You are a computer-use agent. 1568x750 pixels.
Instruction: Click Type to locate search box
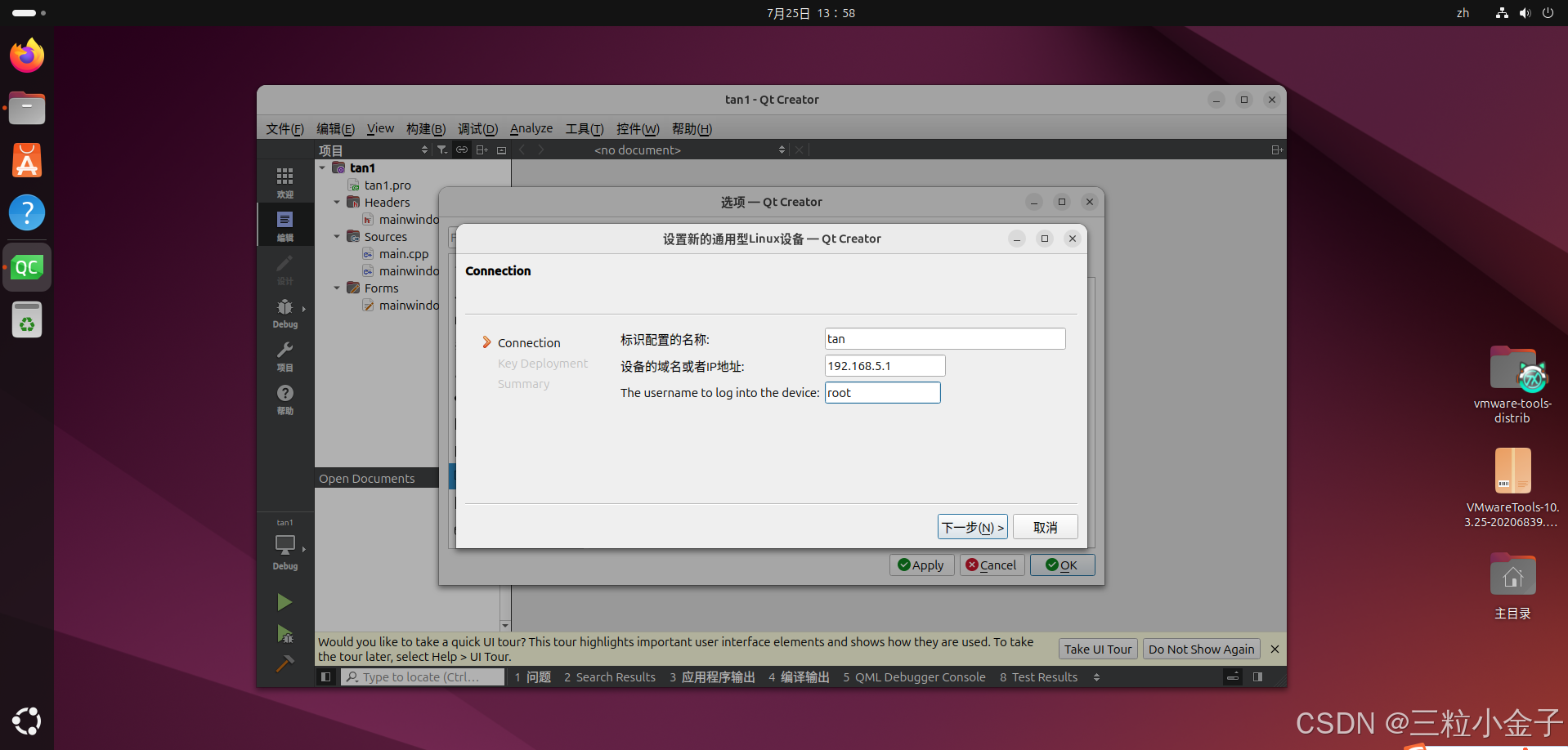coord(422,676)
